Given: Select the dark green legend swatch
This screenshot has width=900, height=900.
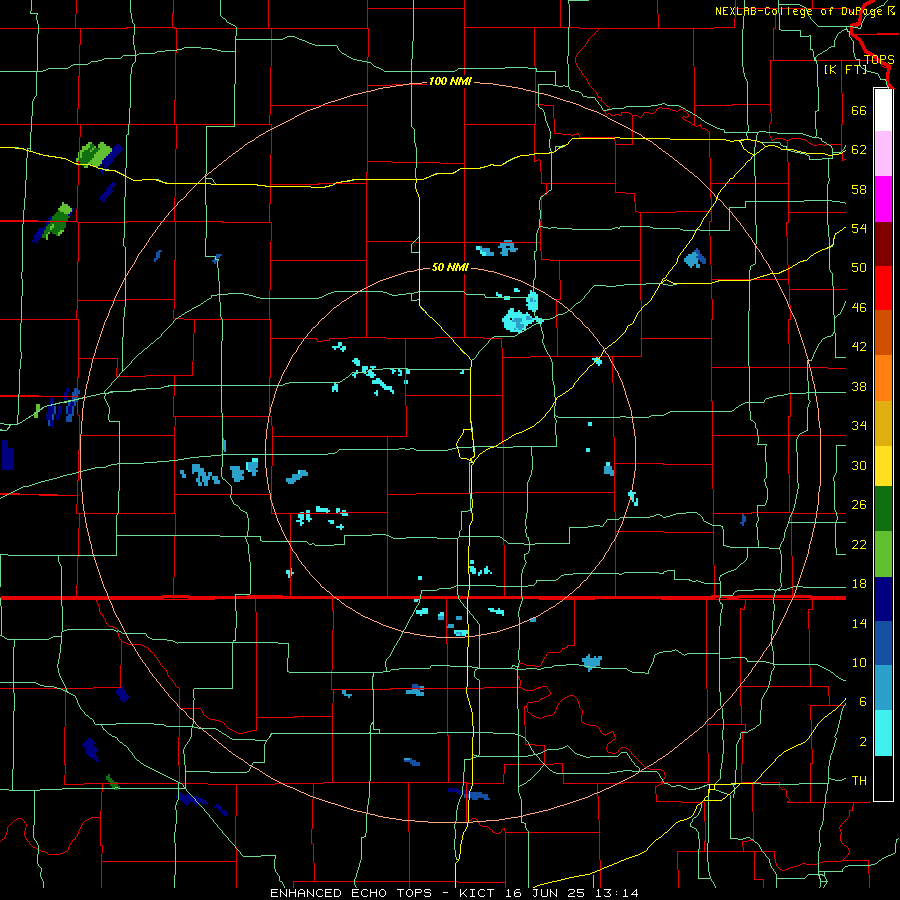Looking at the screenshot, I should (x=883, y=509).
